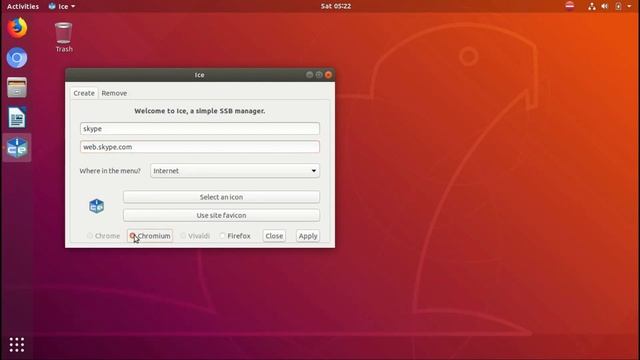
Task: Open the Ice app menu in top bar
Action: tap(62, 6)
